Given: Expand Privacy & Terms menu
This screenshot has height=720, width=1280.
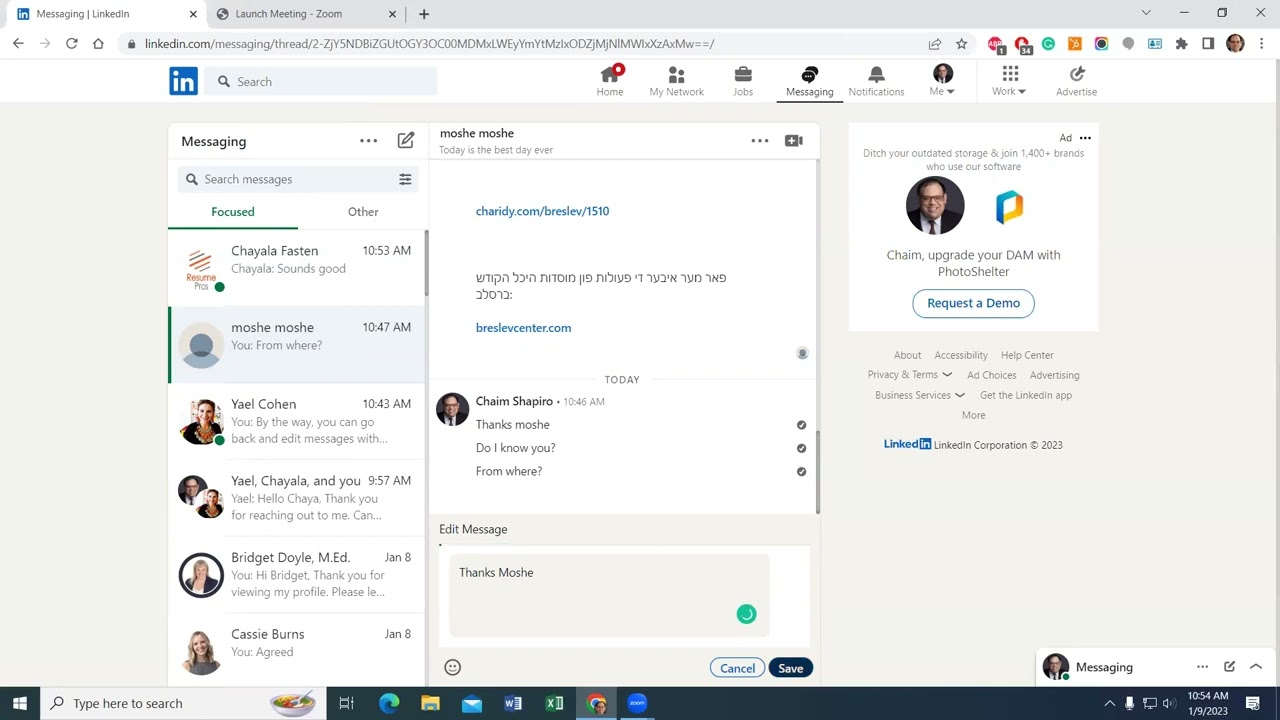Looking at the screenshot, I should [x=909, y=375].
